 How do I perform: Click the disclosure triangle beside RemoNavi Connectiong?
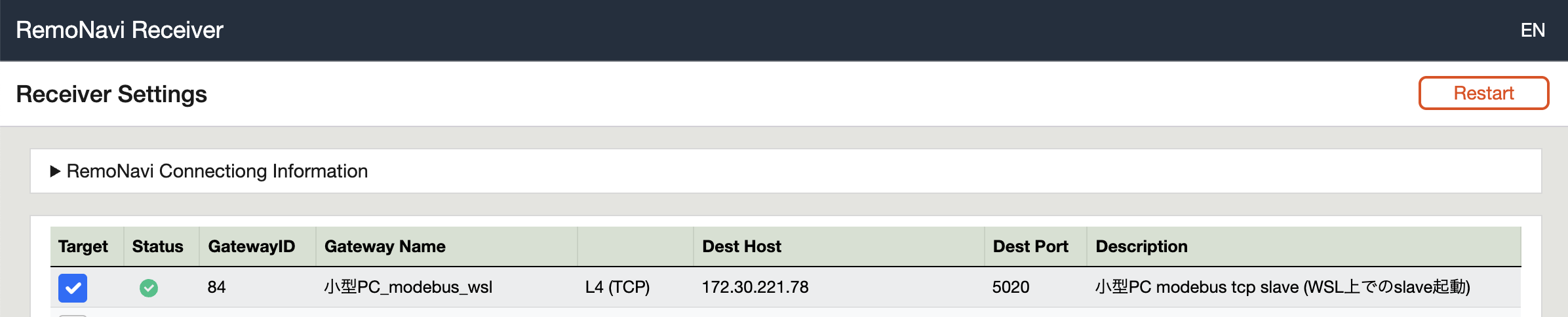[55, 171]
